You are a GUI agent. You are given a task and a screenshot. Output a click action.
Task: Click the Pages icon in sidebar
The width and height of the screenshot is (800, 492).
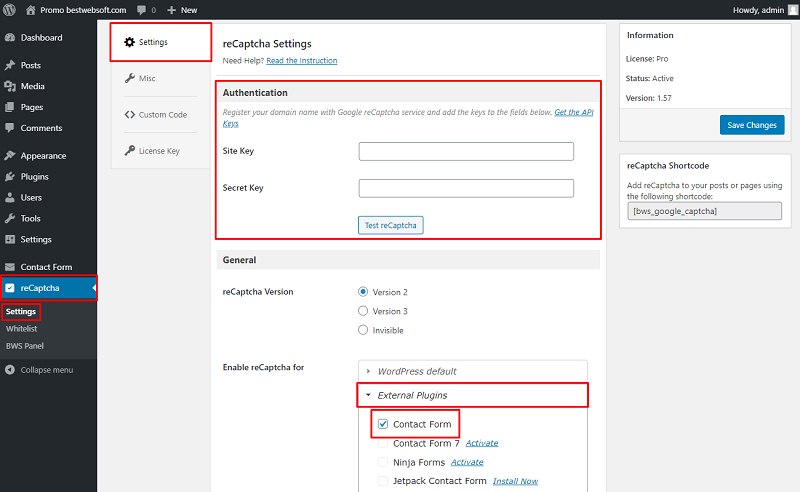click(10, 107)
